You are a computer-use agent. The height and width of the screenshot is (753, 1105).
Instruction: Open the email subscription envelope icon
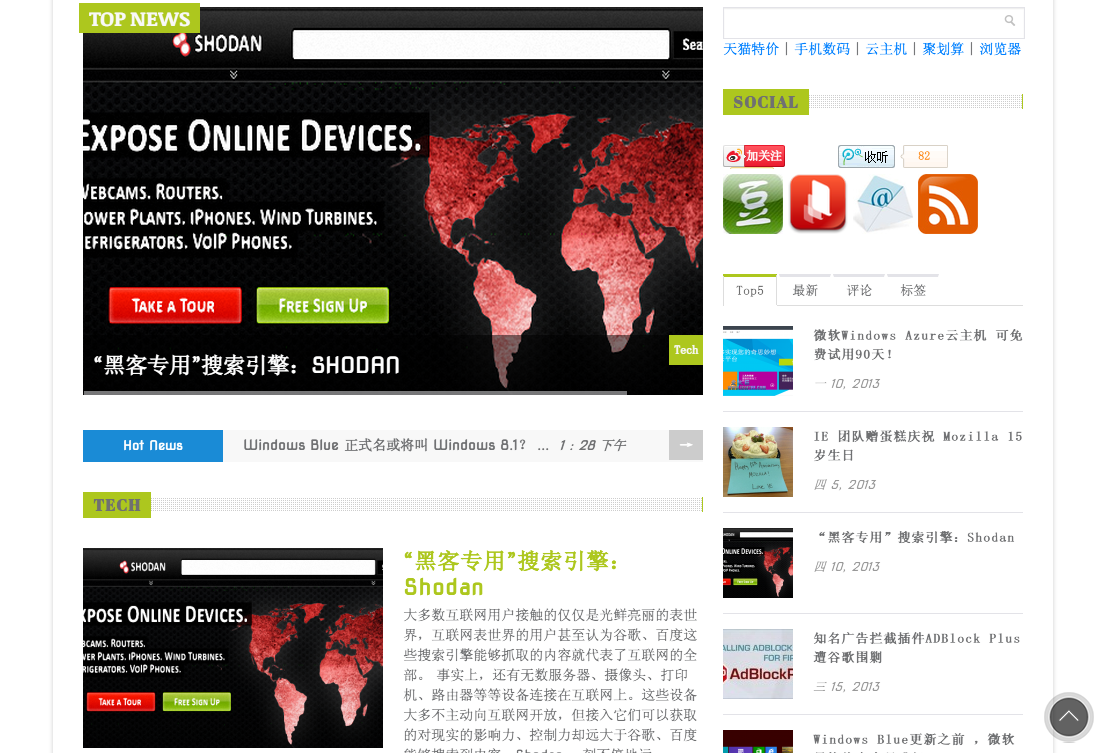882,203
